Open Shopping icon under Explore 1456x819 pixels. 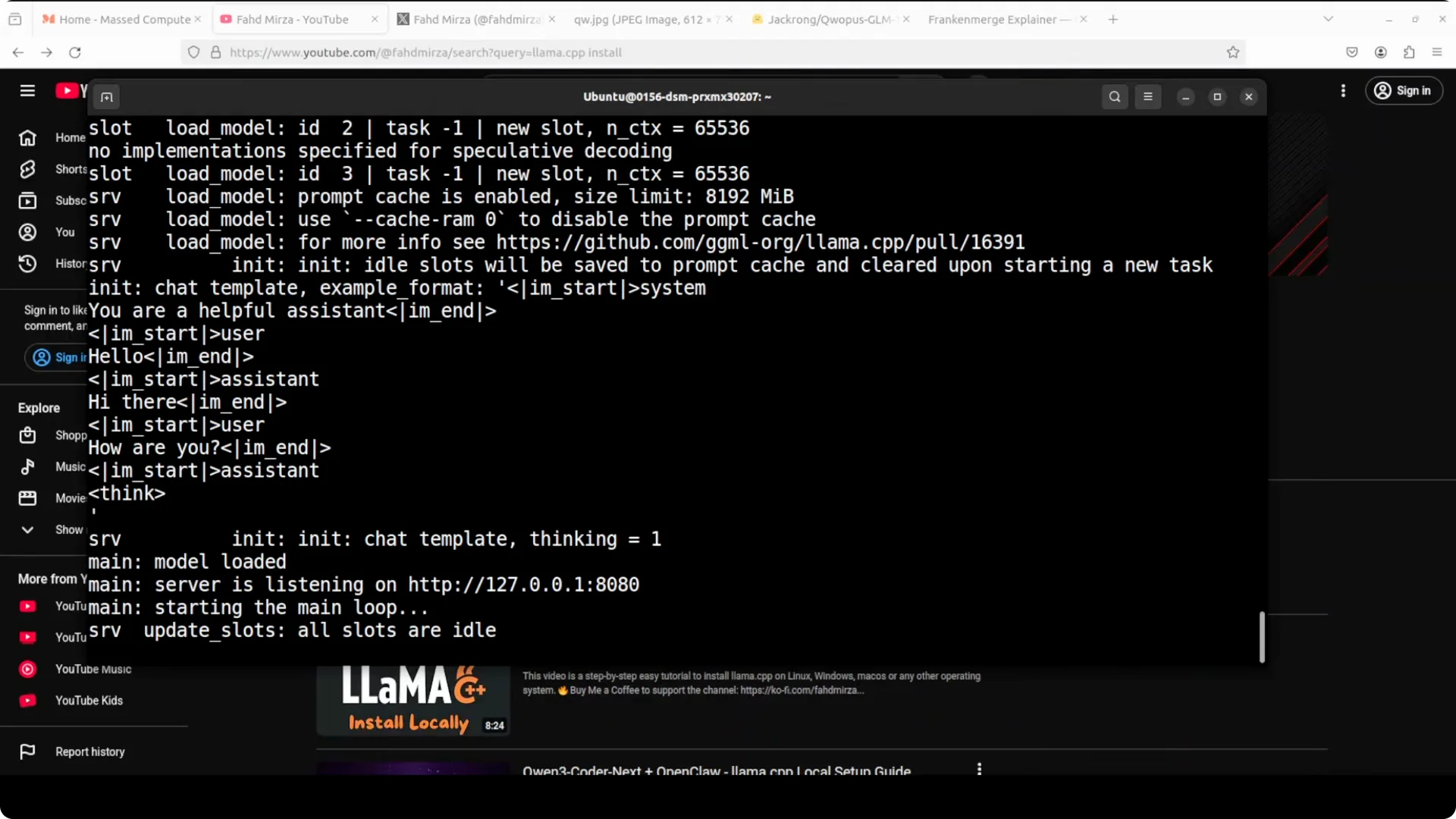click(x=27, y=435)
